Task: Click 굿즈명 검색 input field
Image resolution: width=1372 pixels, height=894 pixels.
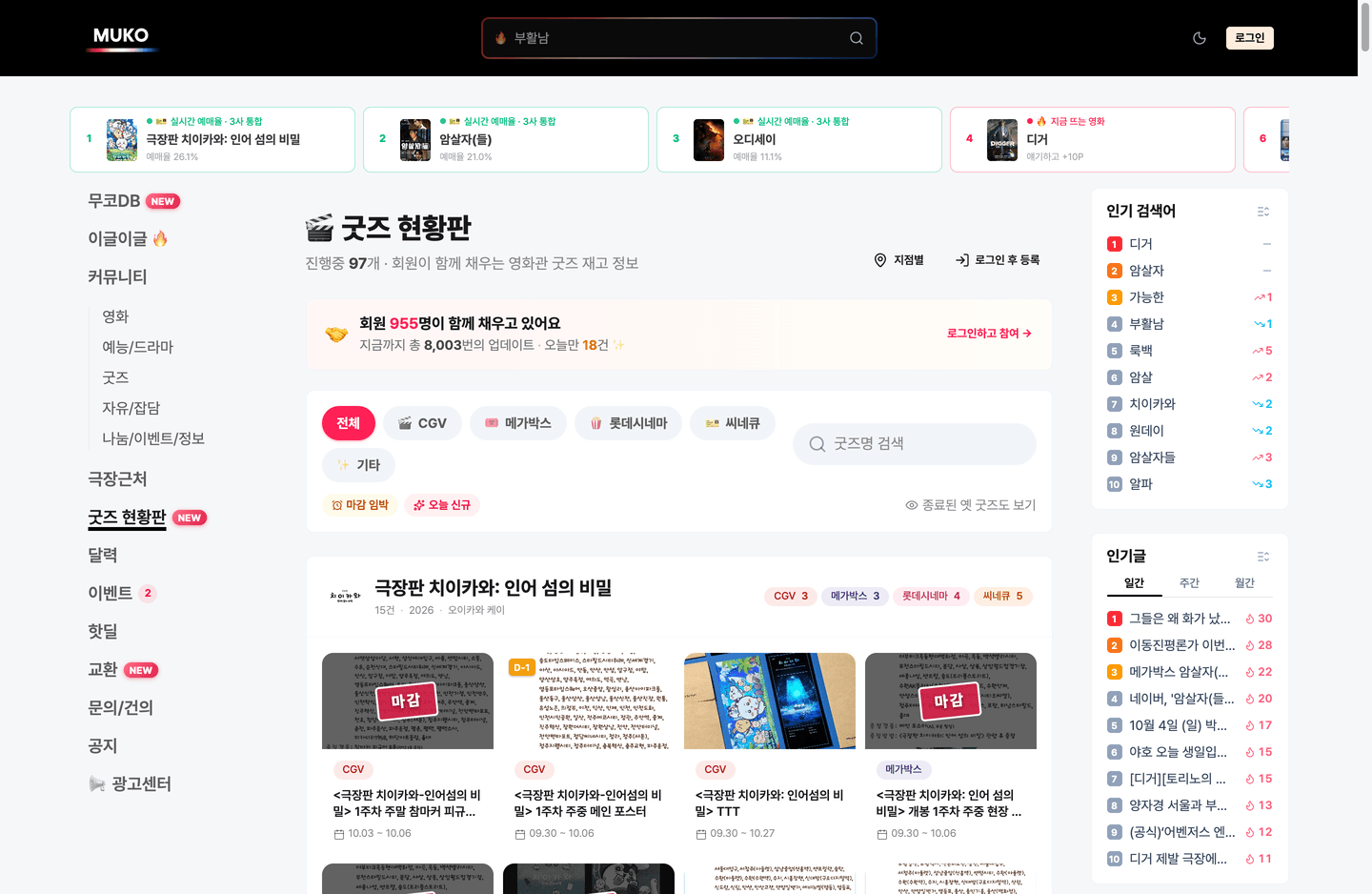Action: coord(915,444)
